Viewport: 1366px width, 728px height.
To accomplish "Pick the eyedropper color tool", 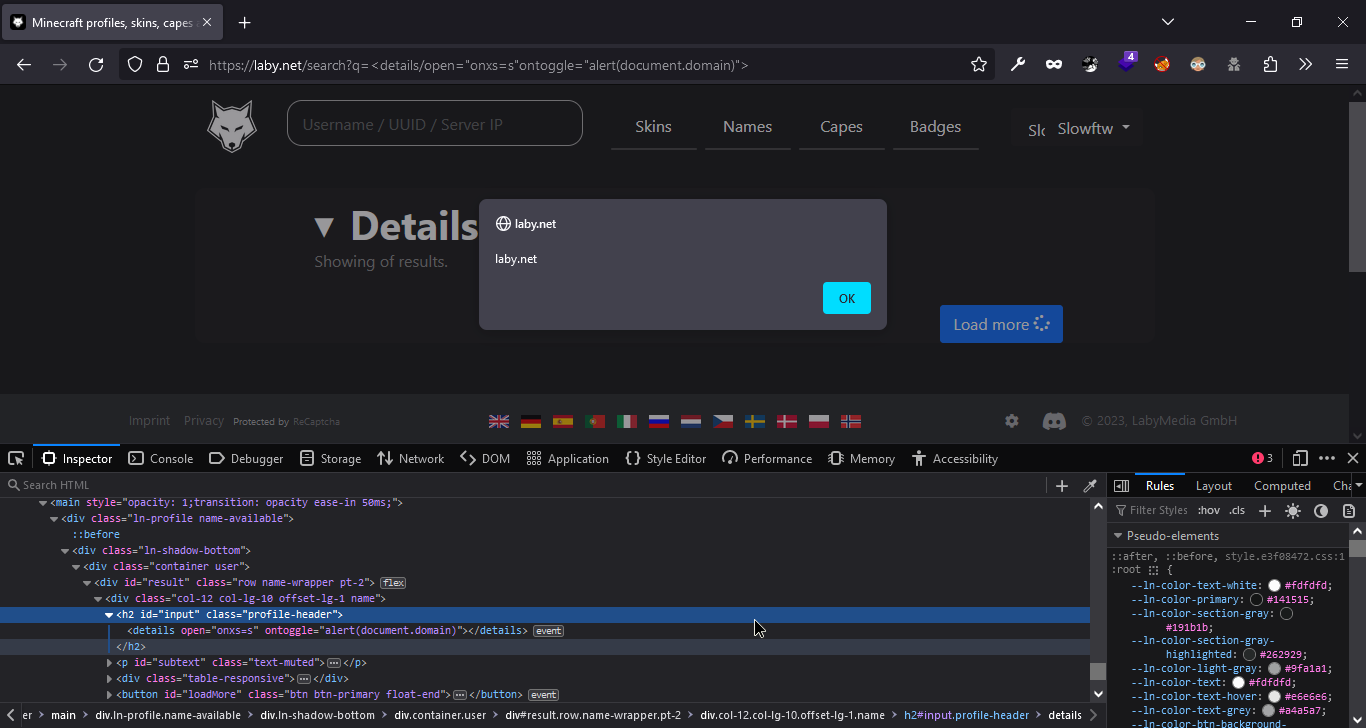I will pyautogui.click(x=1090, y=485).
